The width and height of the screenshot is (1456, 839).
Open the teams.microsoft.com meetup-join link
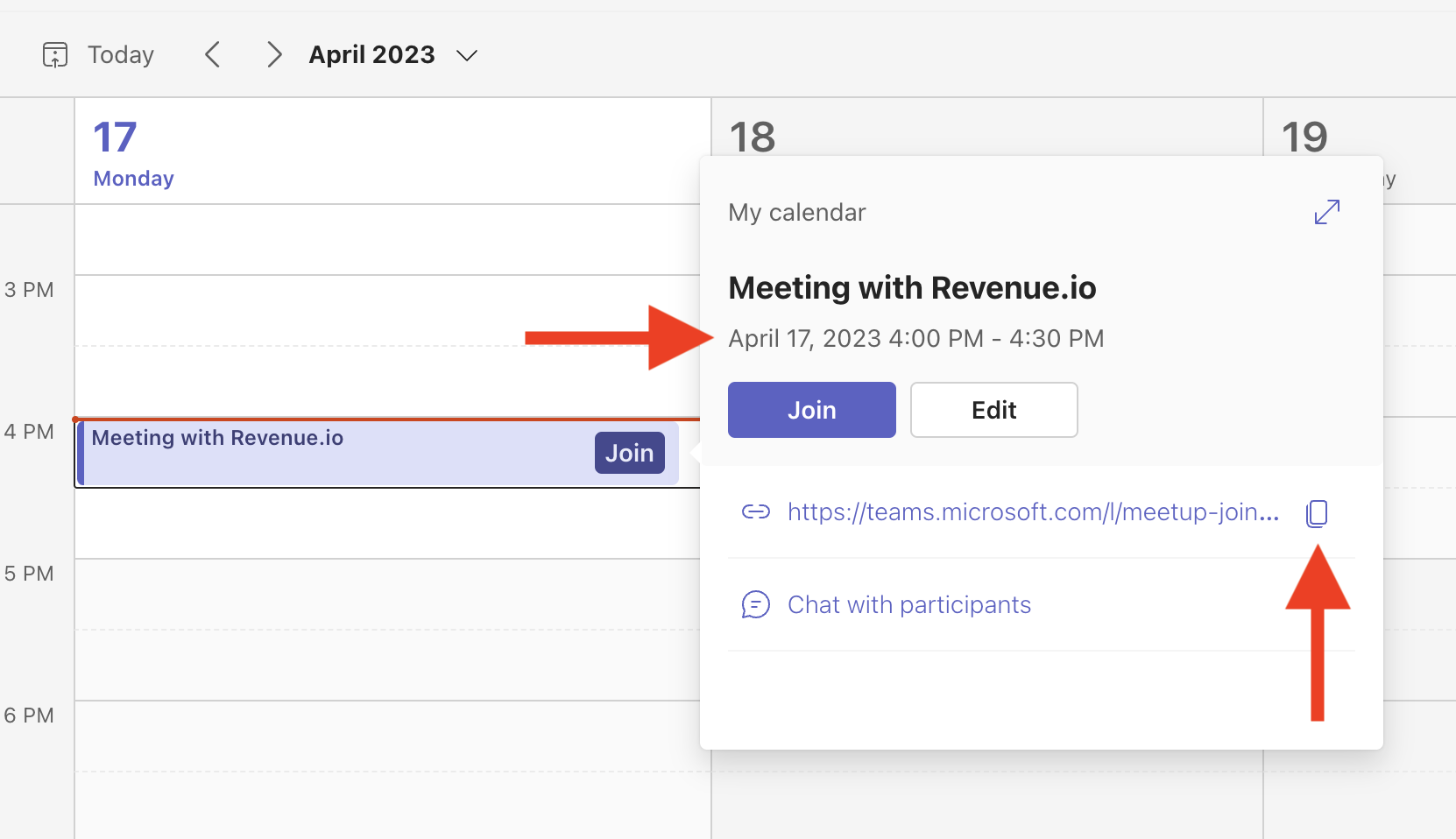point(1033,512)
